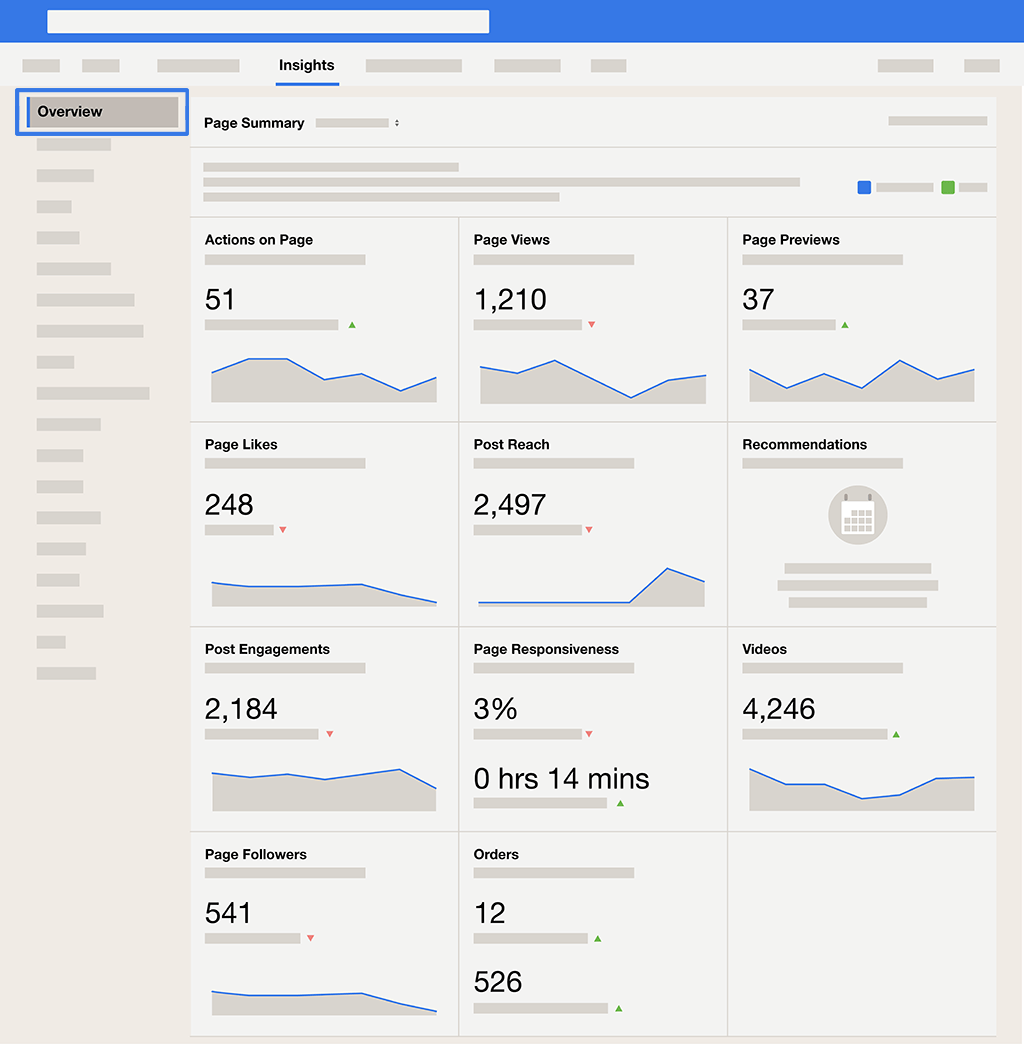The height and width of the screenshot is (1044, 1024).
Task: Open the Page Views trend chart
Action: point(593,382)
